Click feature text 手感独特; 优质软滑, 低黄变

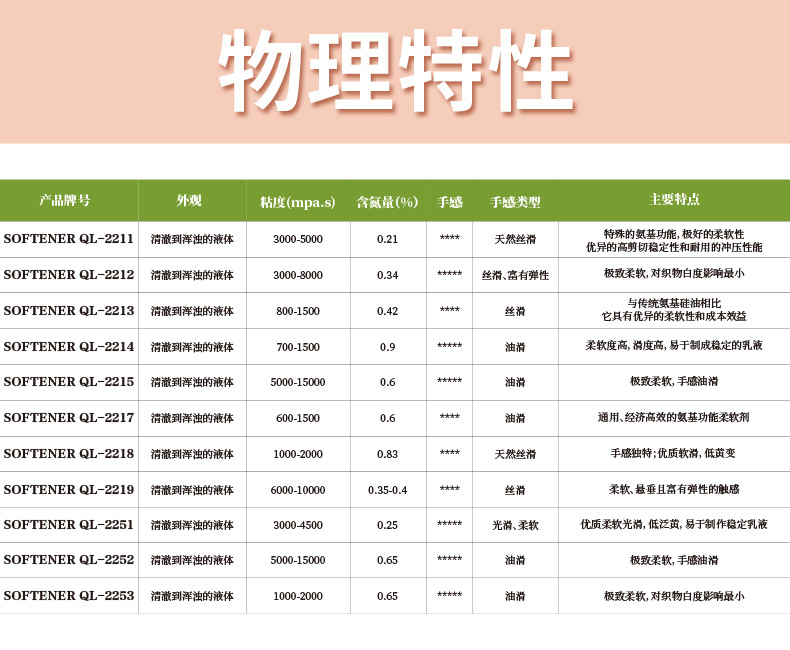click(x=673, y=453)
